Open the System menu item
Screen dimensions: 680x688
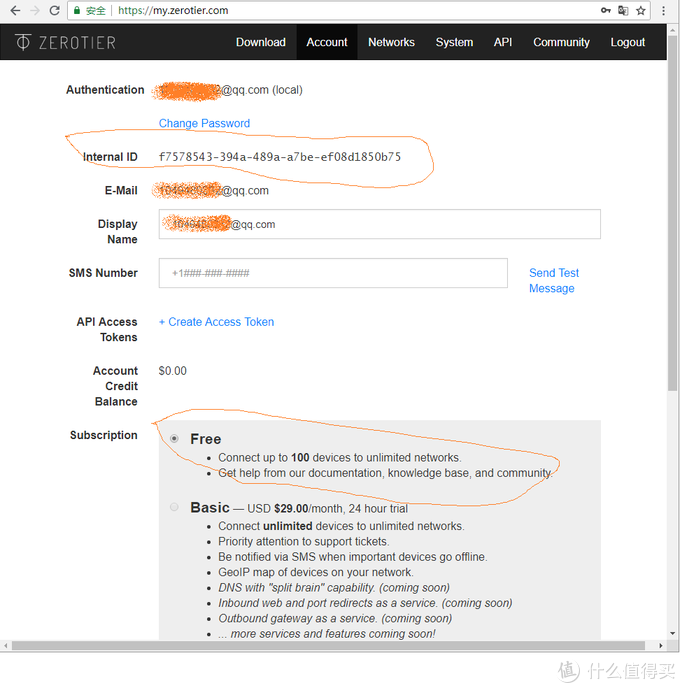(x=454, y=43)
